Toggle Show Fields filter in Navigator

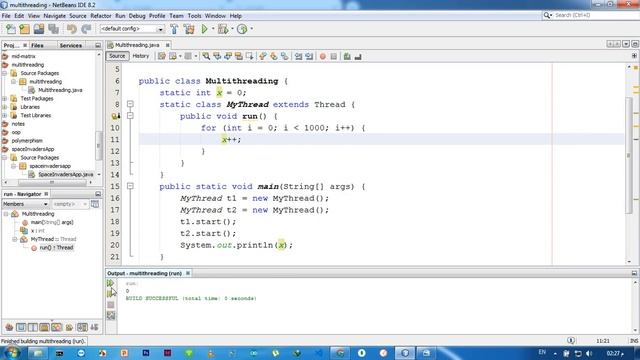pos(21,327)
